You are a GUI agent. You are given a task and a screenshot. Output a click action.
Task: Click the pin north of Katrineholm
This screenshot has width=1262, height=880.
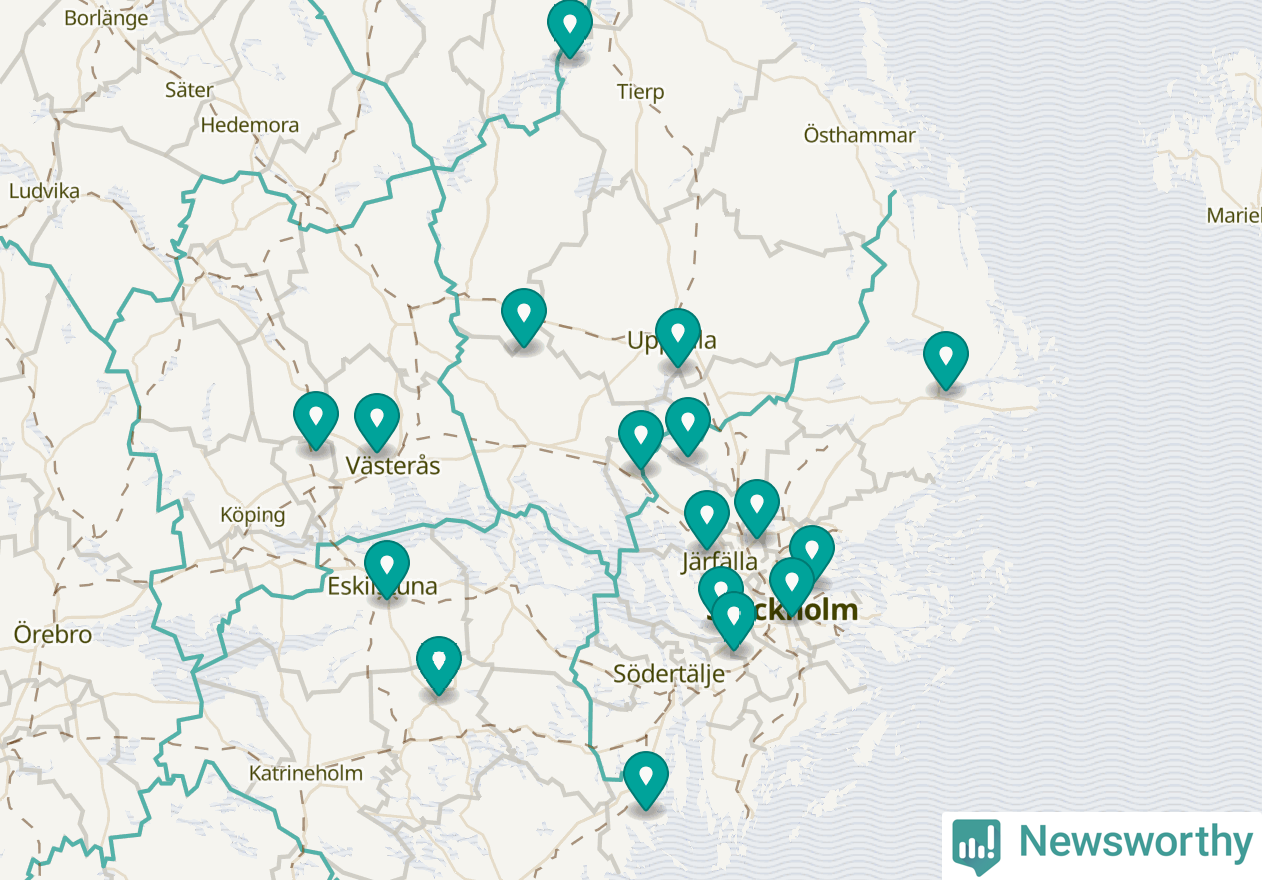439,664
